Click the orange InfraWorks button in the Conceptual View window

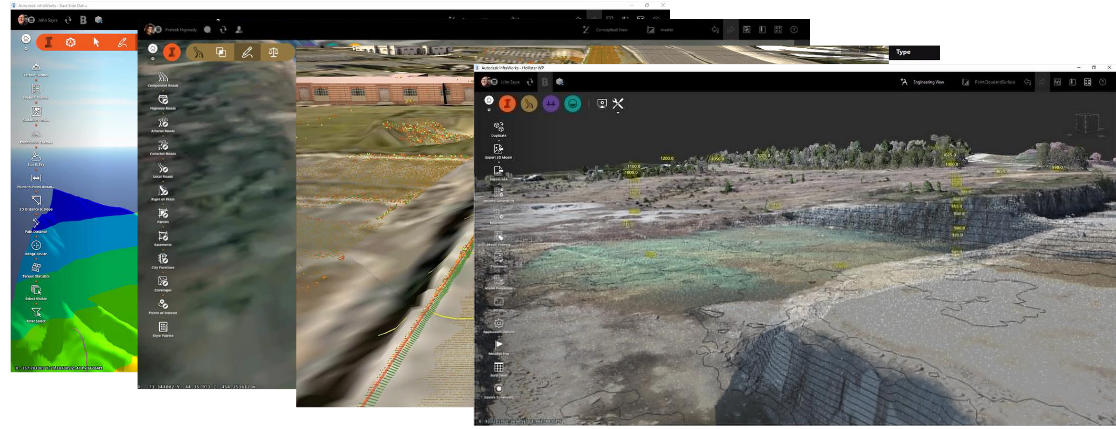pyautogui.click(x=172, y=52)
